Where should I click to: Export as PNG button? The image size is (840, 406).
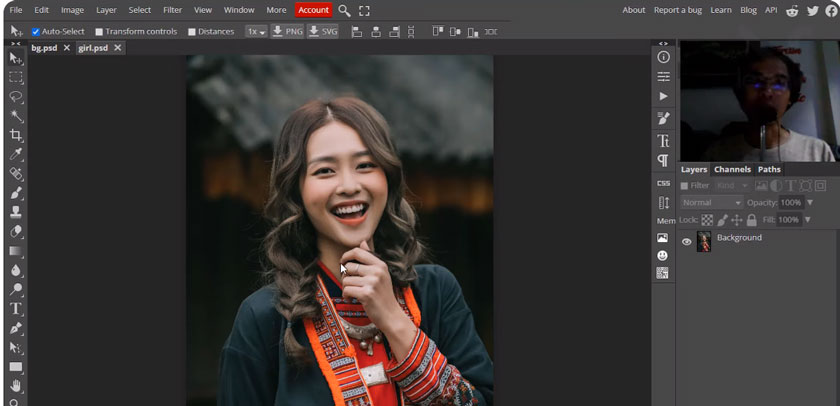pyautogui.click(x=287, y=32)
